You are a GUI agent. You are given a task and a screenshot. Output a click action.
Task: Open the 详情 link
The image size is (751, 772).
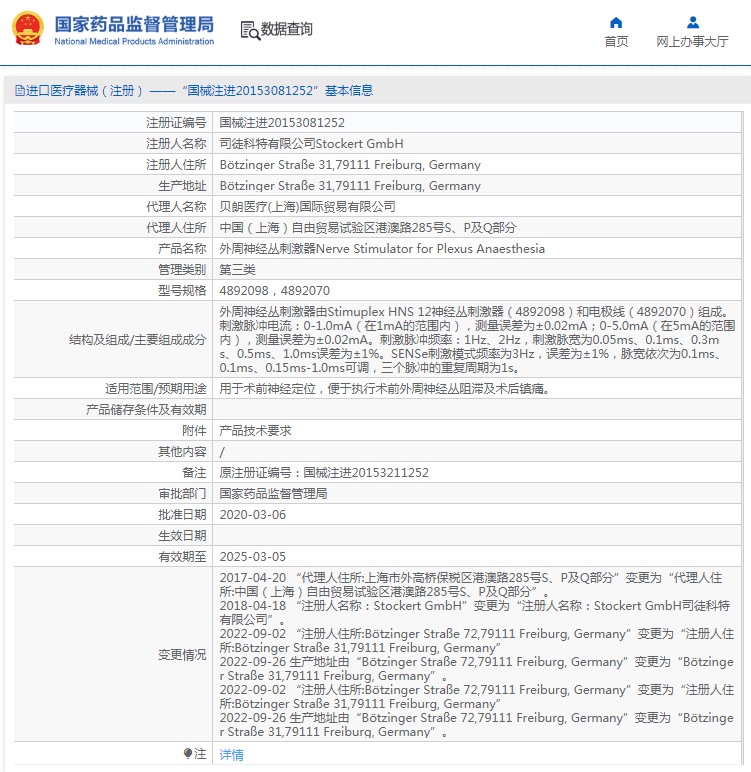231,754
